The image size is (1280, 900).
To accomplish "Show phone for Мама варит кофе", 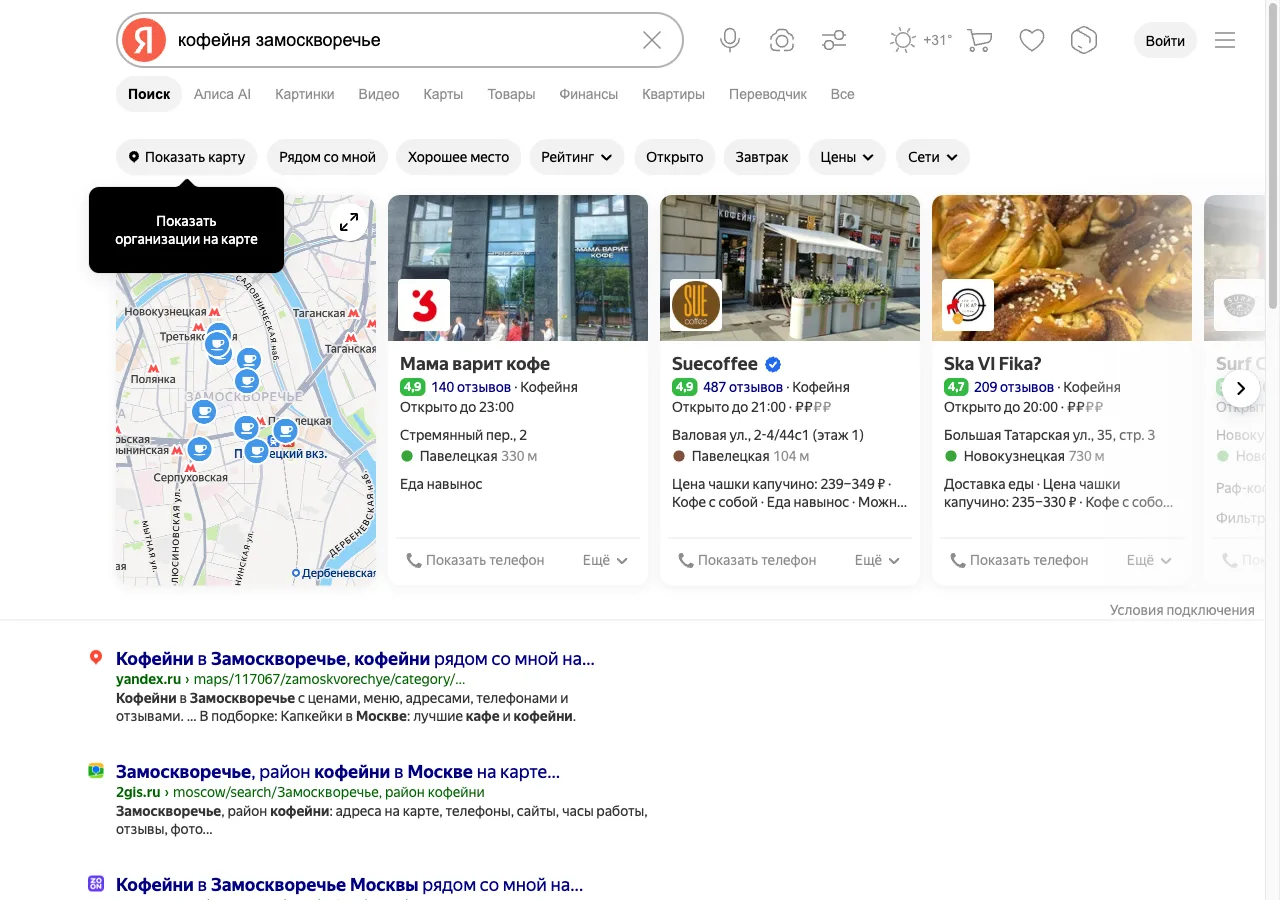I will [x=475, y=560].
